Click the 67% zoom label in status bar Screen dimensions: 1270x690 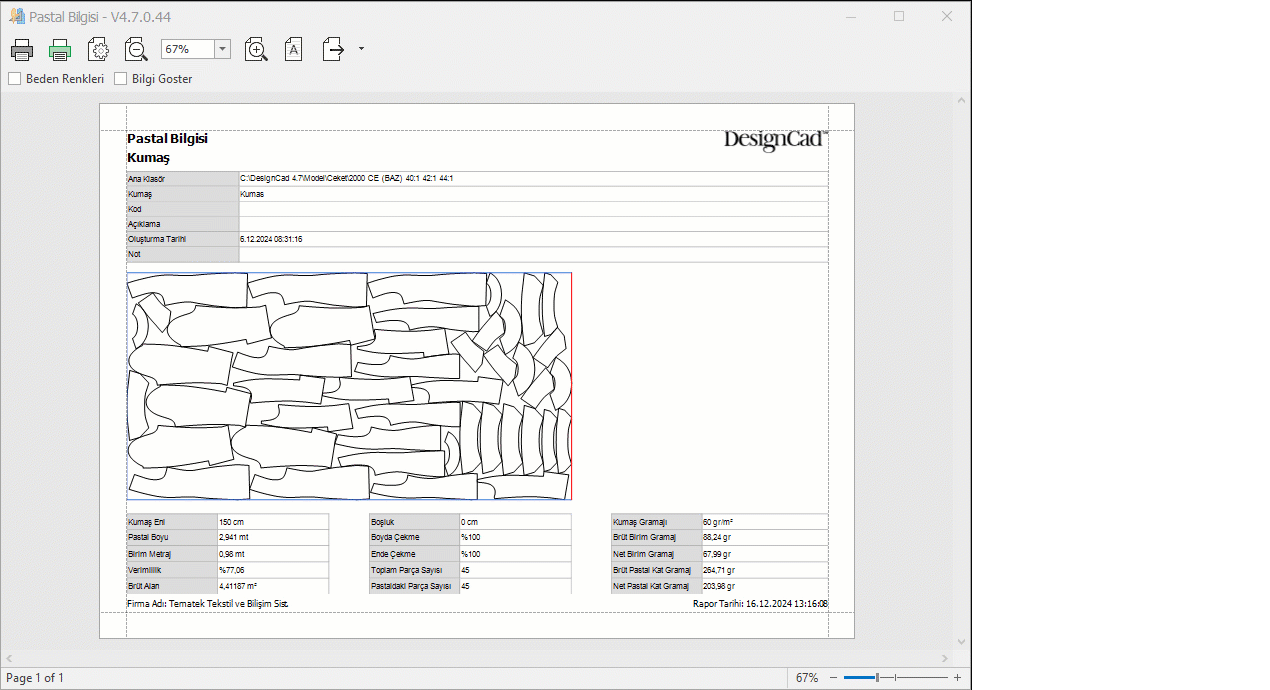(x=806, y=678)
